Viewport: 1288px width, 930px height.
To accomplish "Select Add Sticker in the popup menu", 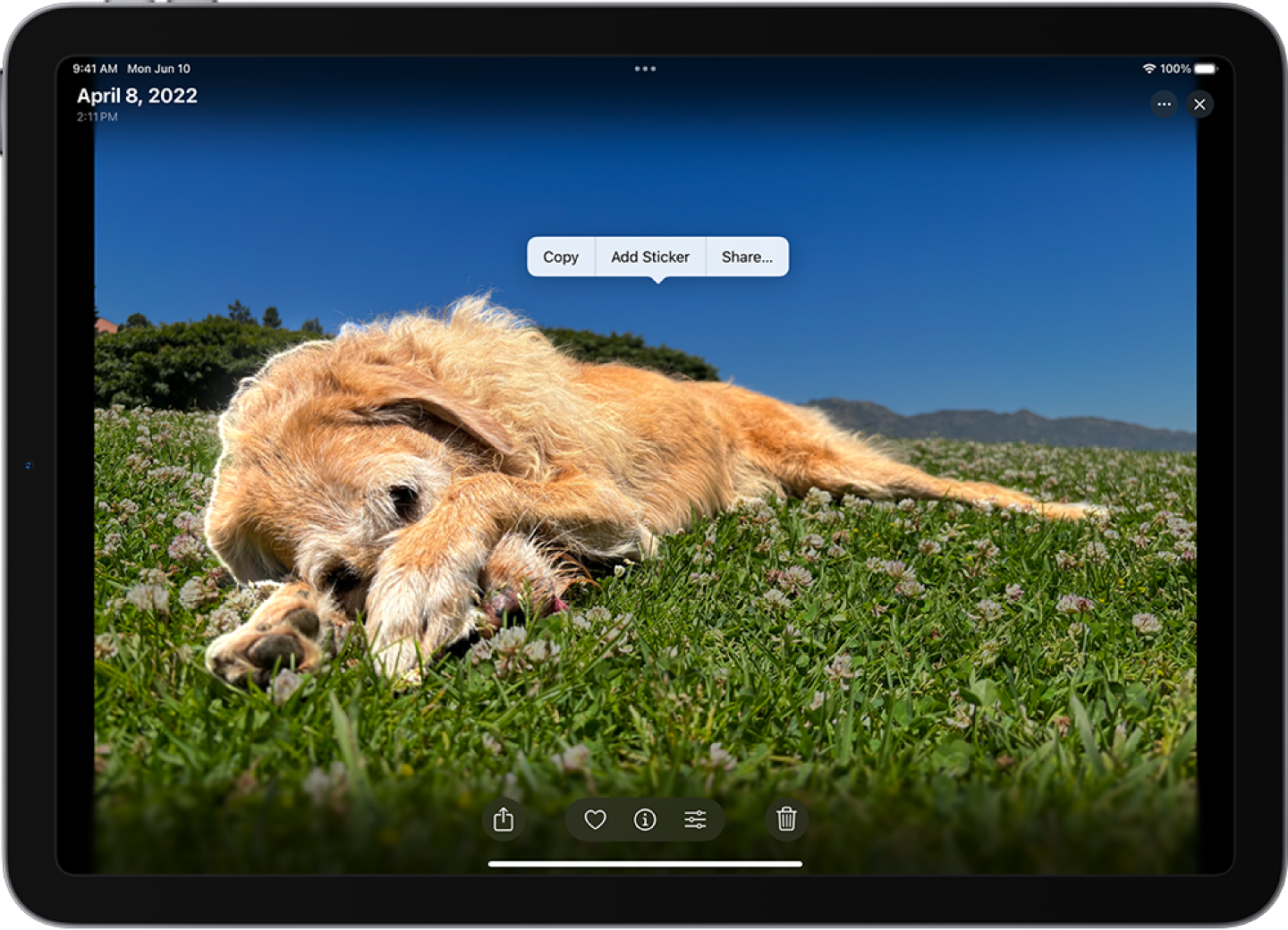I will pyautogui.click(x=650, y=258).
